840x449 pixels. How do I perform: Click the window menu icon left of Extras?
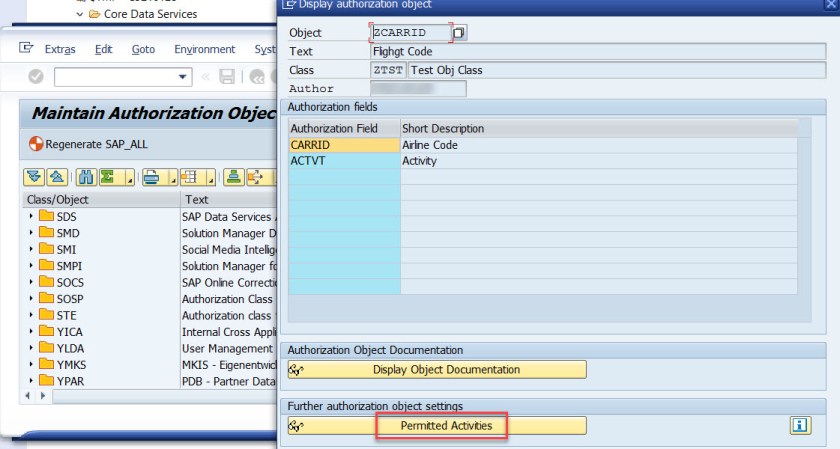pos(26,48)
